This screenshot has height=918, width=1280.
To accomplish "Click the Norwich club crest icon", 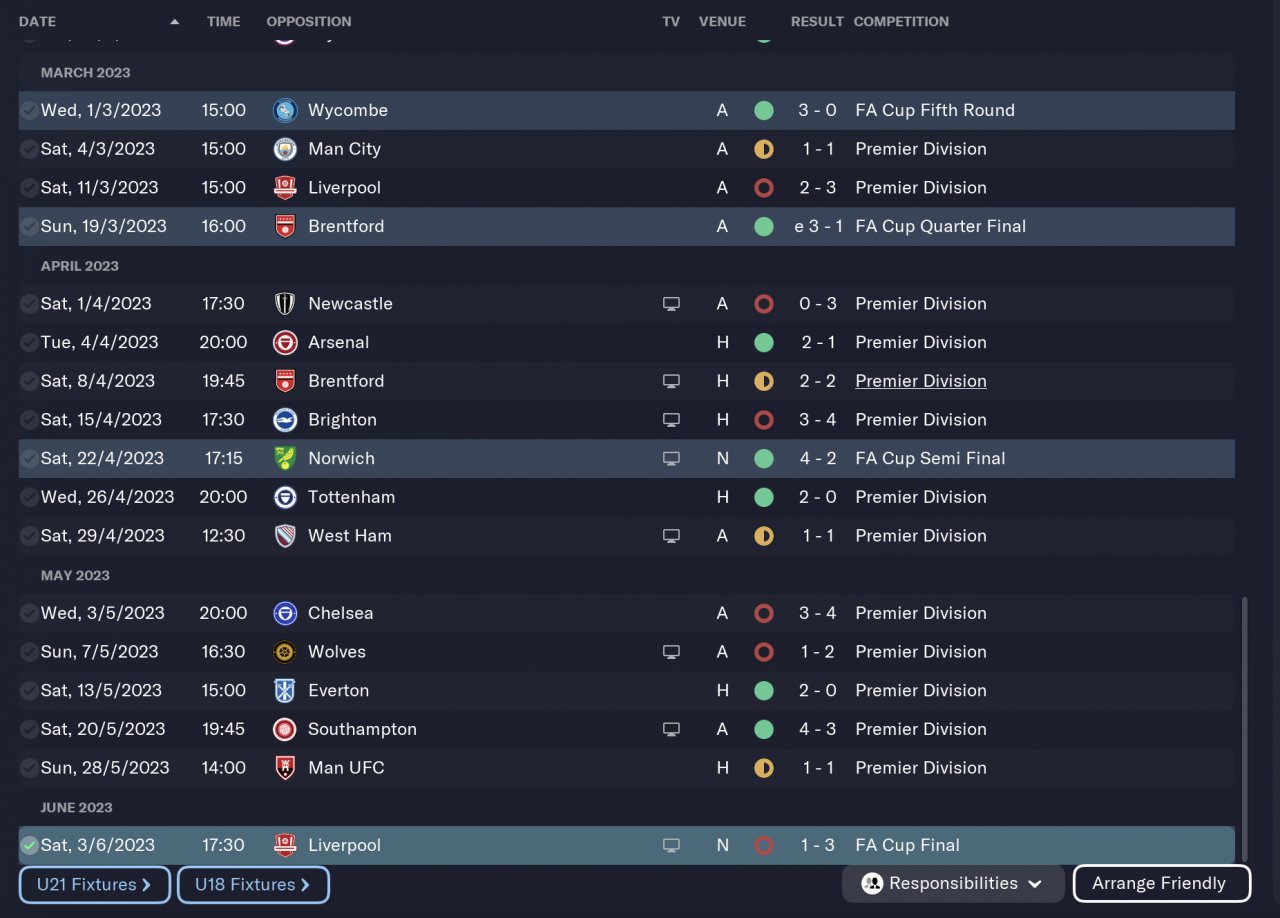I will pyautogui.click(x=285, y=459).
